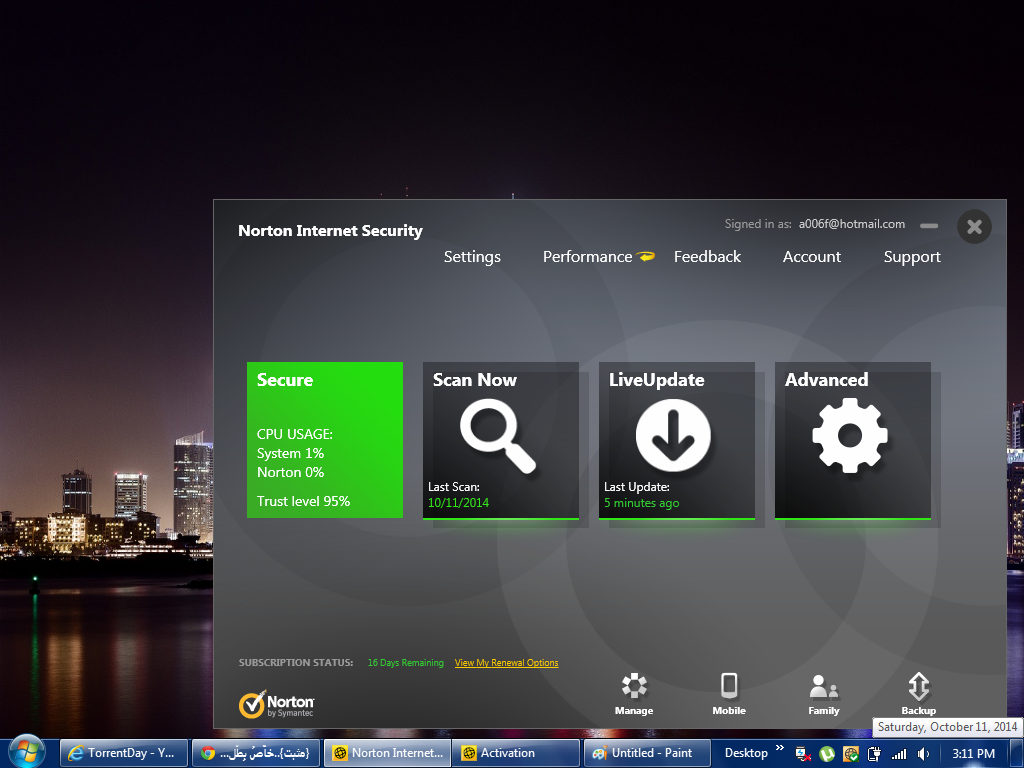Open Manage from the bottom icons
This screenshot has width=1024, height=768.
click(633, 694)
